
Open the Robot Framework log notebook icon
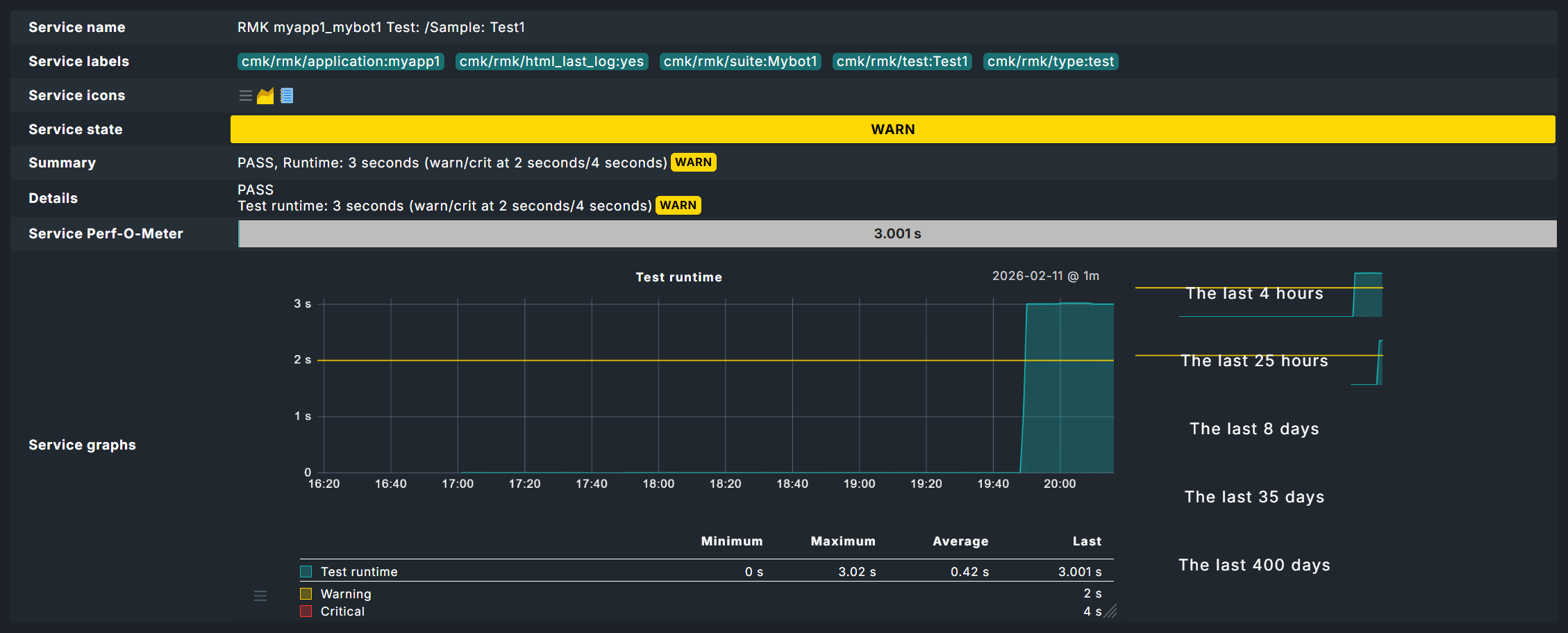pyautogui.click(x=287, y=95)
